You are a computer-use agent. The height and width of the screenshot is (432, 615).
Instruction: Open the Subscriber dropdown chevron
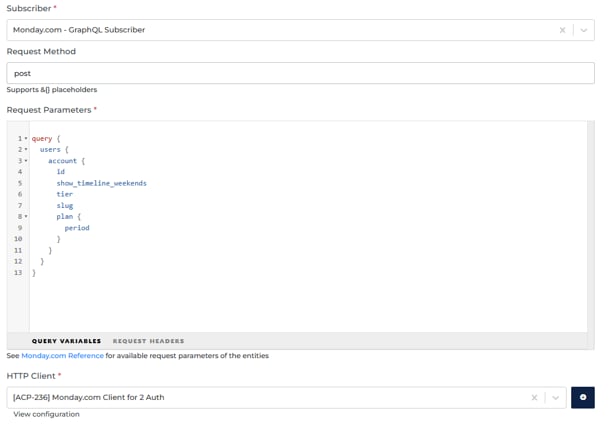click(584, 30)
